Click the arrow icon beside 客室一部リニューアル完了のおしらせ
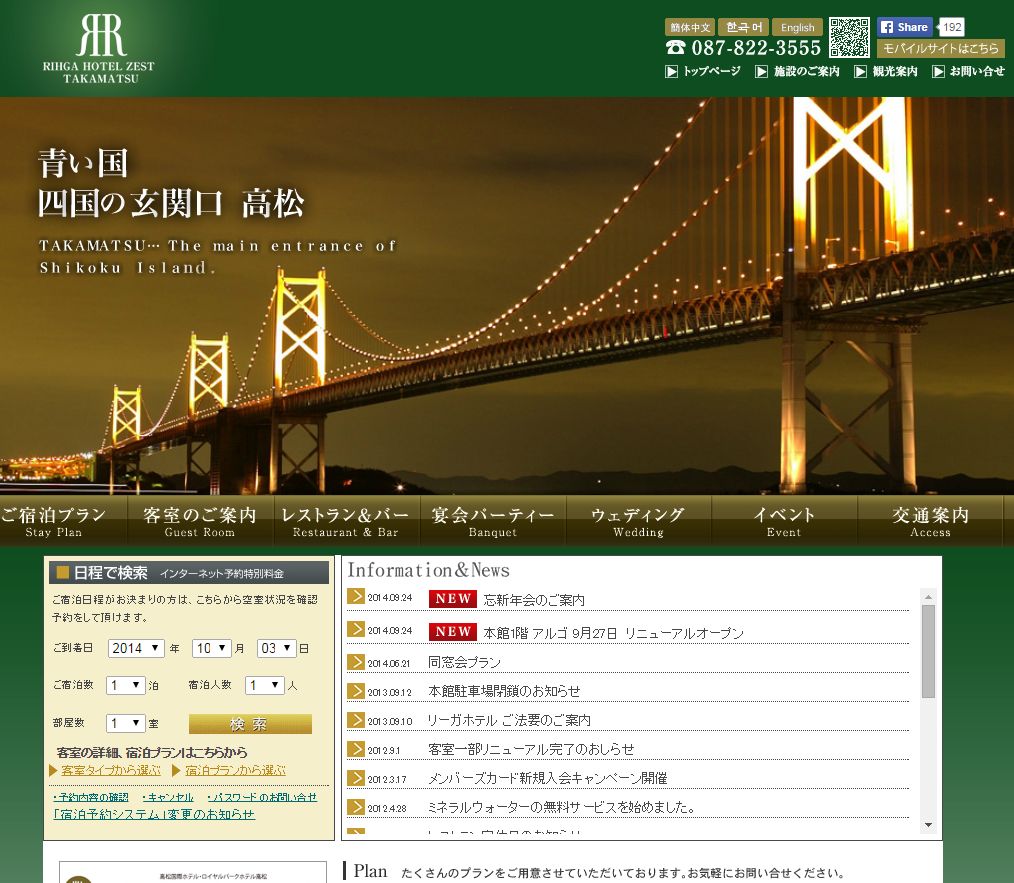 [356, 749]
